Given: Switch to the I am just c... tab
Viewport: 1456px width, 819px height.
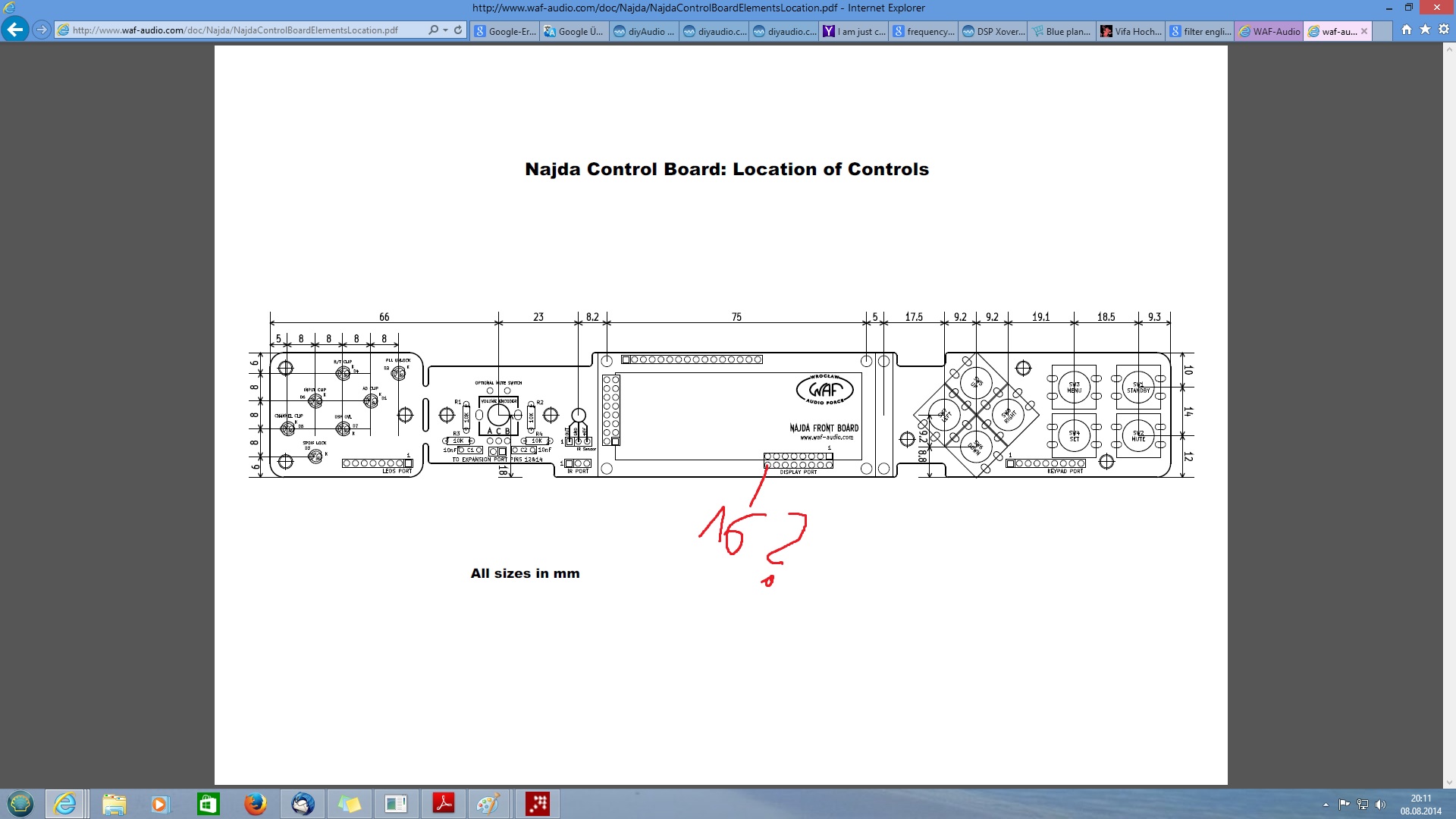Looking at the screenshot, I should point(854,31).
